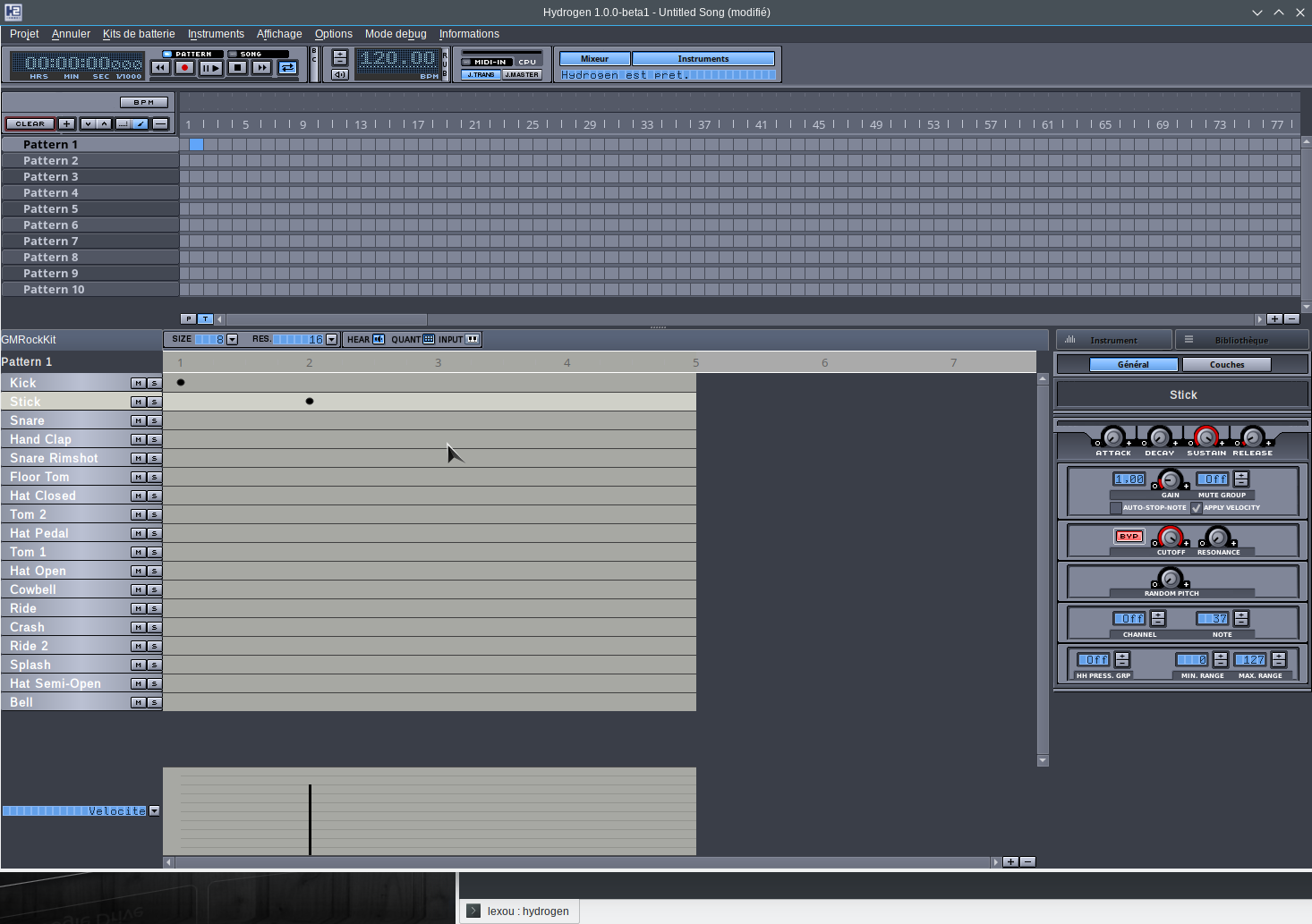Toggle the BYP filter bypass button
The height and width of the screenshot is (924, 1312).
pos(1129,537)
